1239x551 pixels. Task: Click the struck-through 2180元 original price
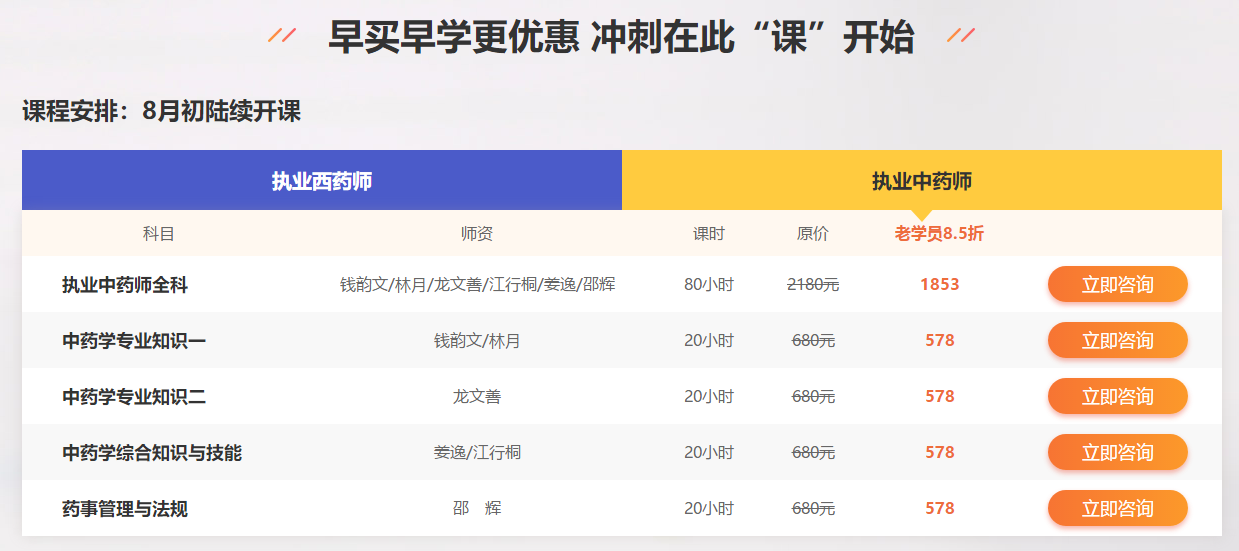(813, 285)
